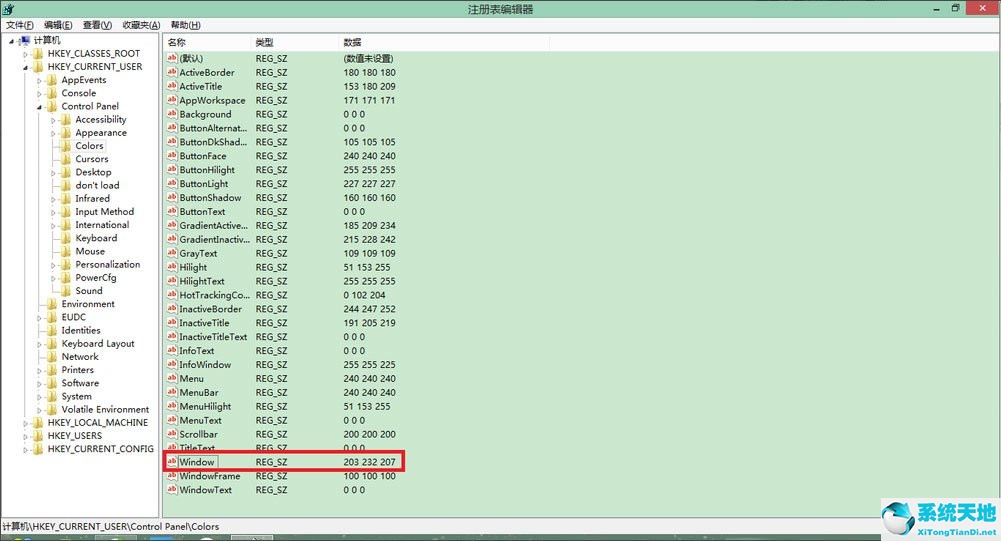Select the MenuHilight value name
This screenshot has width=1001, height=541.
(x=205, y=406)
